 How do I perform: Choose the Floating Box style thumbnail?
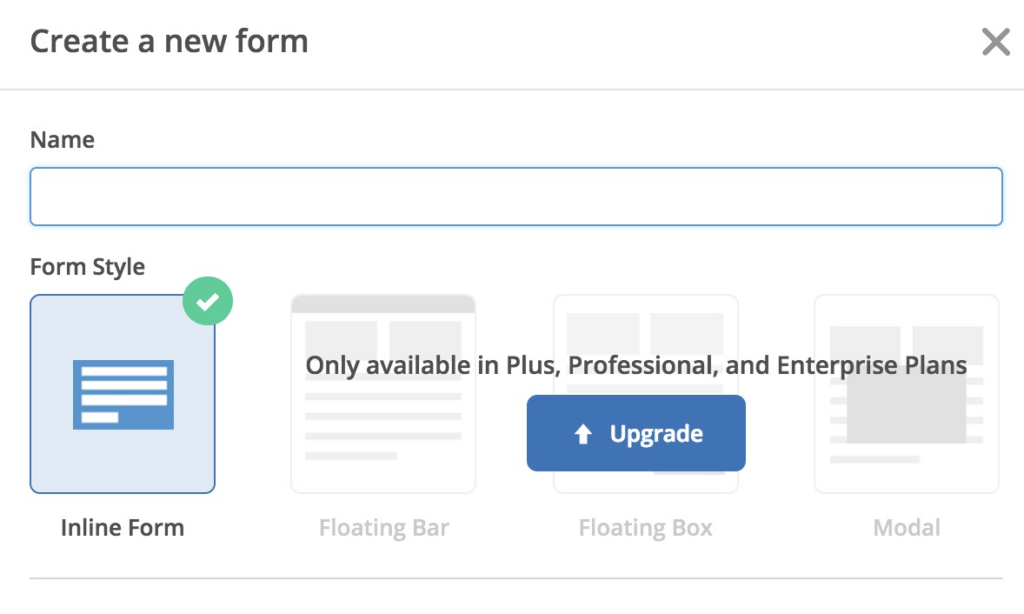(646, 394)
